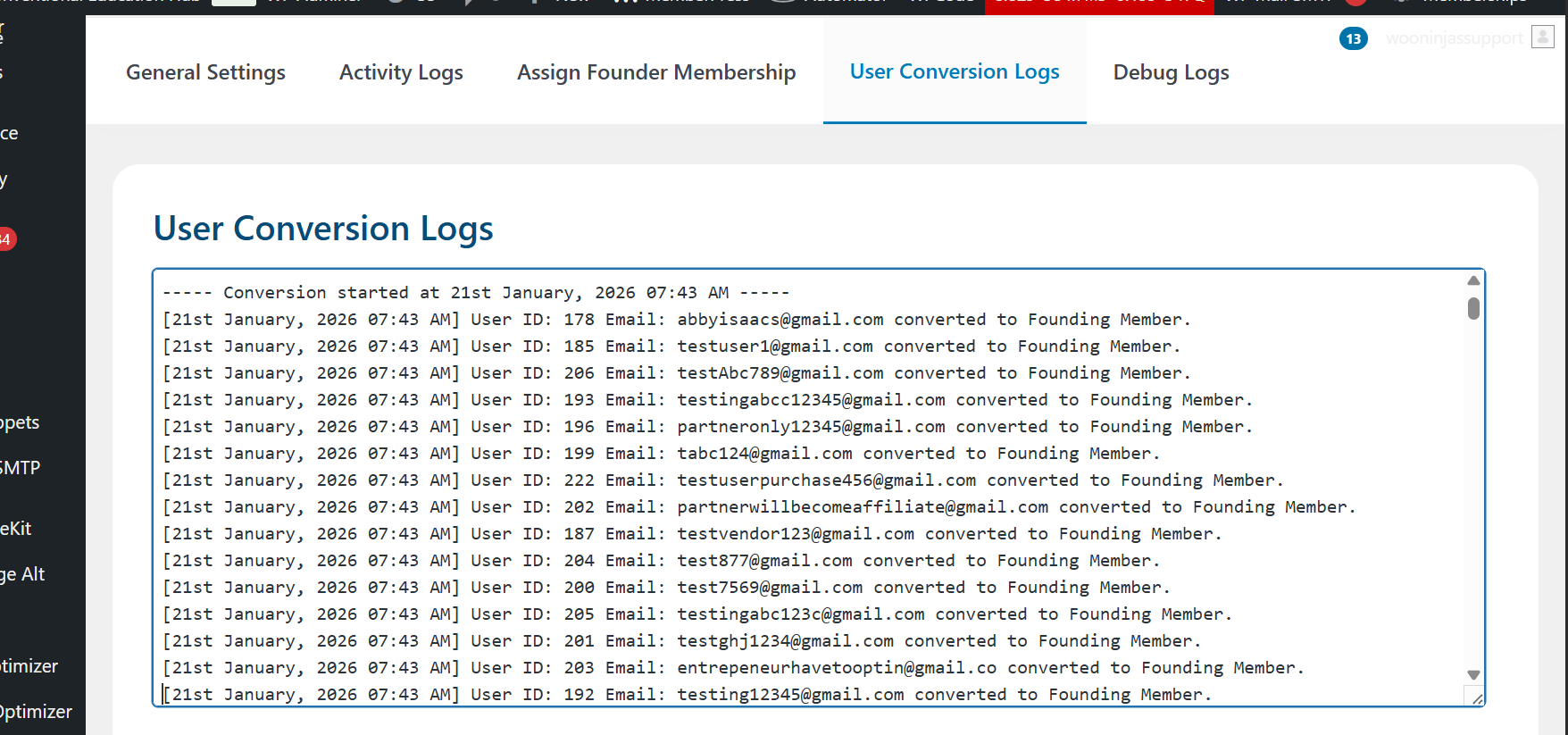Click the red 34 badge in sidebar

(x=5, y=239)
